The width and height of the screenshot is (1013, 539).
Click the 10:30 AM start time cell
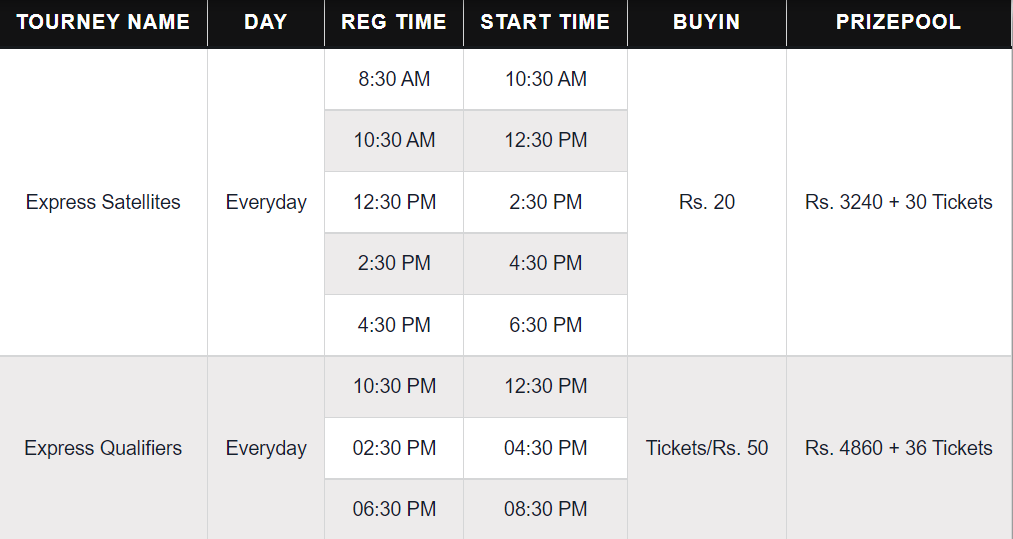(545, 79)
